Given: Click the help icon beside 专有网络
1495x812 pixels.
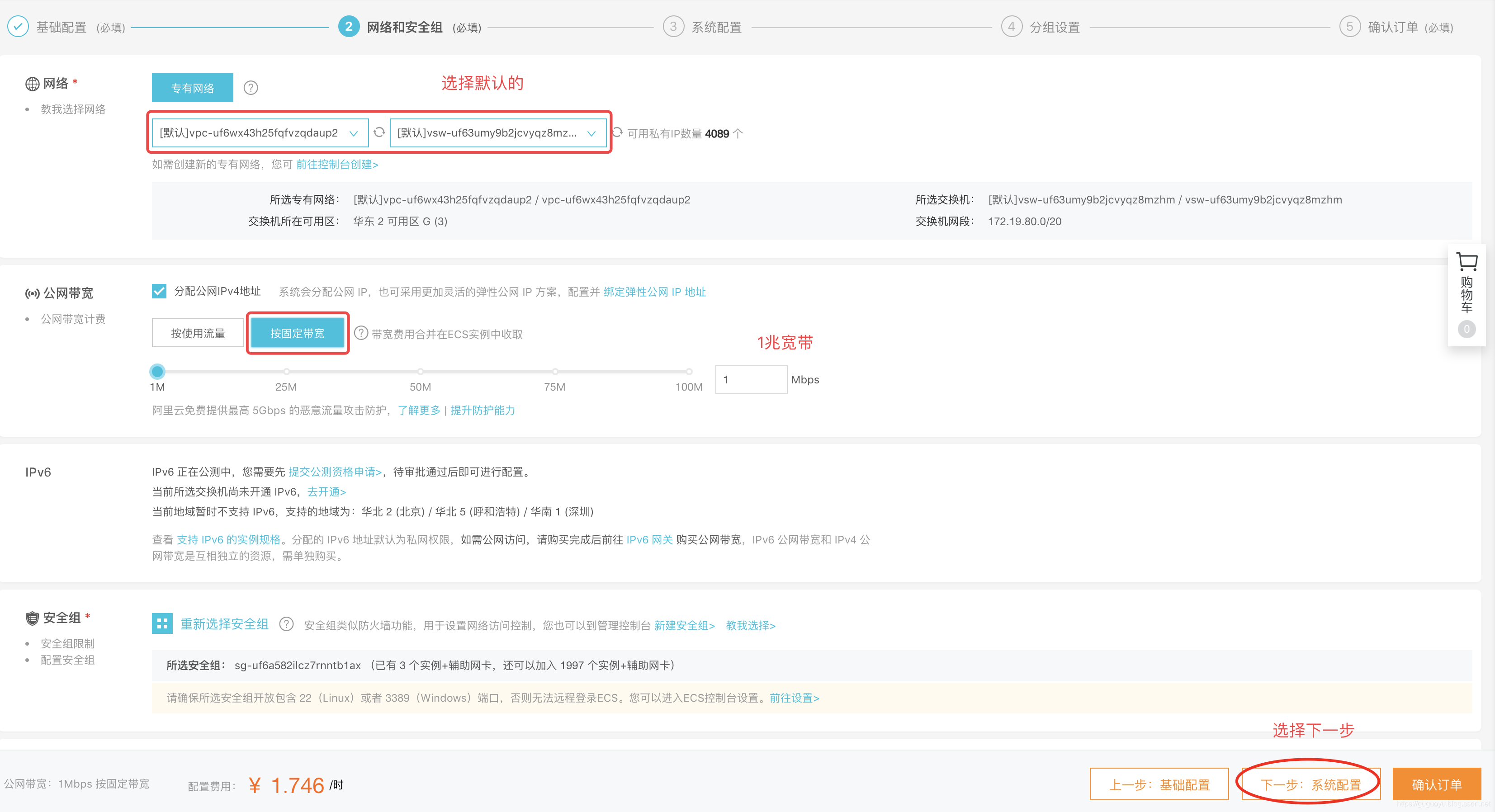Looking at the screenshot, I should pyautogui.click(x=250, y=88).
